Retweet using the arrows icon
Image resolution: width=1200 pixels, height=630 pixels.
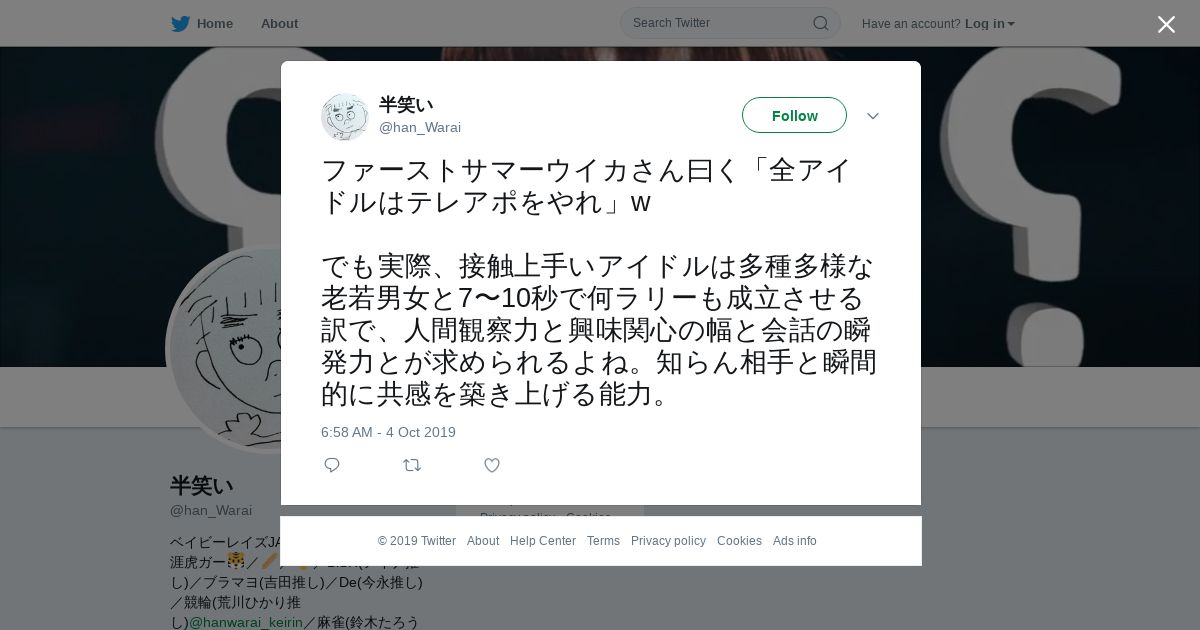(x=412, y=465)
